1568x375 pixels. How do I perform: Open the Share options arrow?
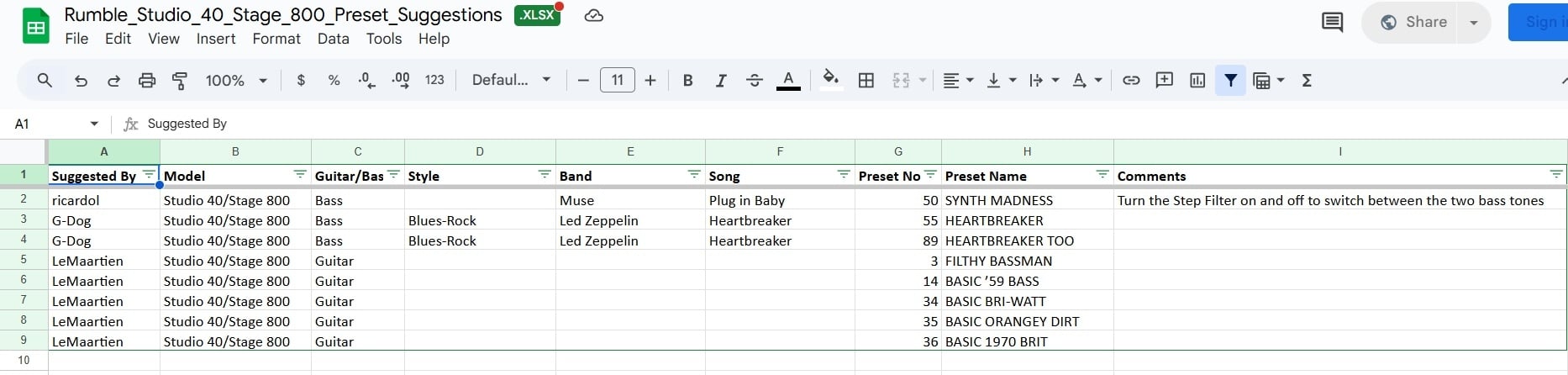pos(1474,22)
